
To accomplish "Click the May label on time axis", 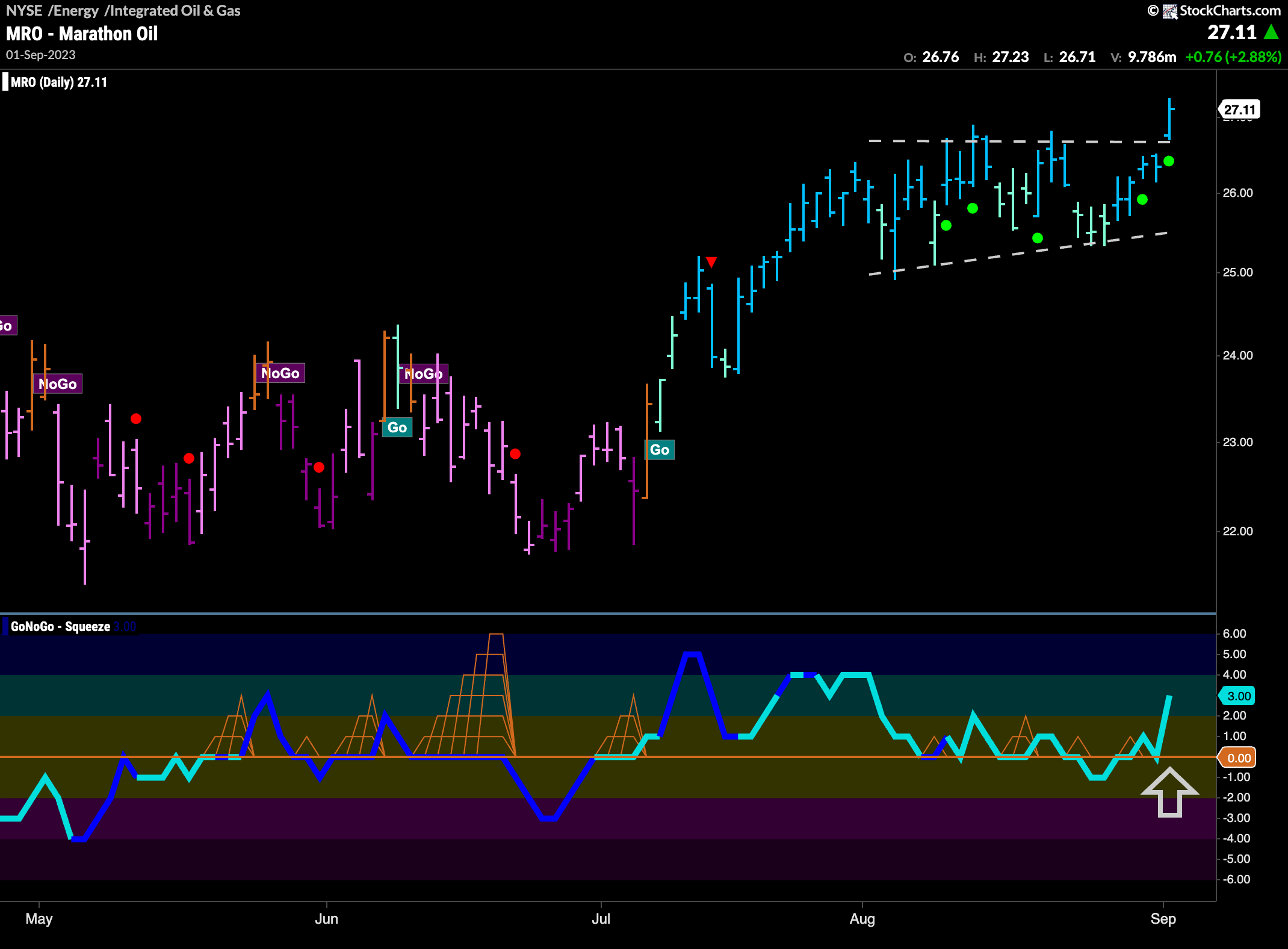I will coord(39,919).
